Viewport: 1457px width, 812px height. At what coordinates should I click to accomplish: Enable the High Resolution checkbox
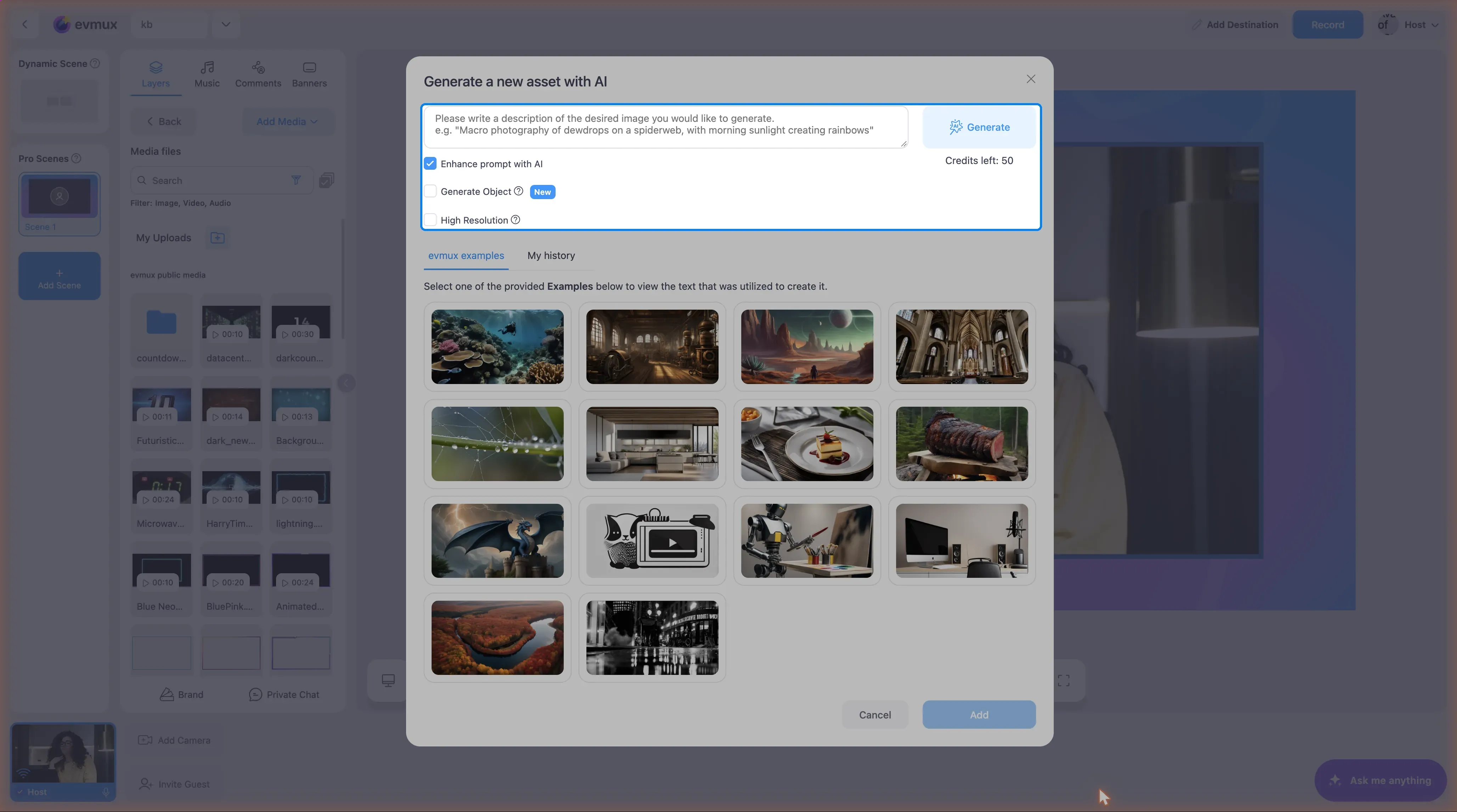pyautogui.click(x=431, y=220)
